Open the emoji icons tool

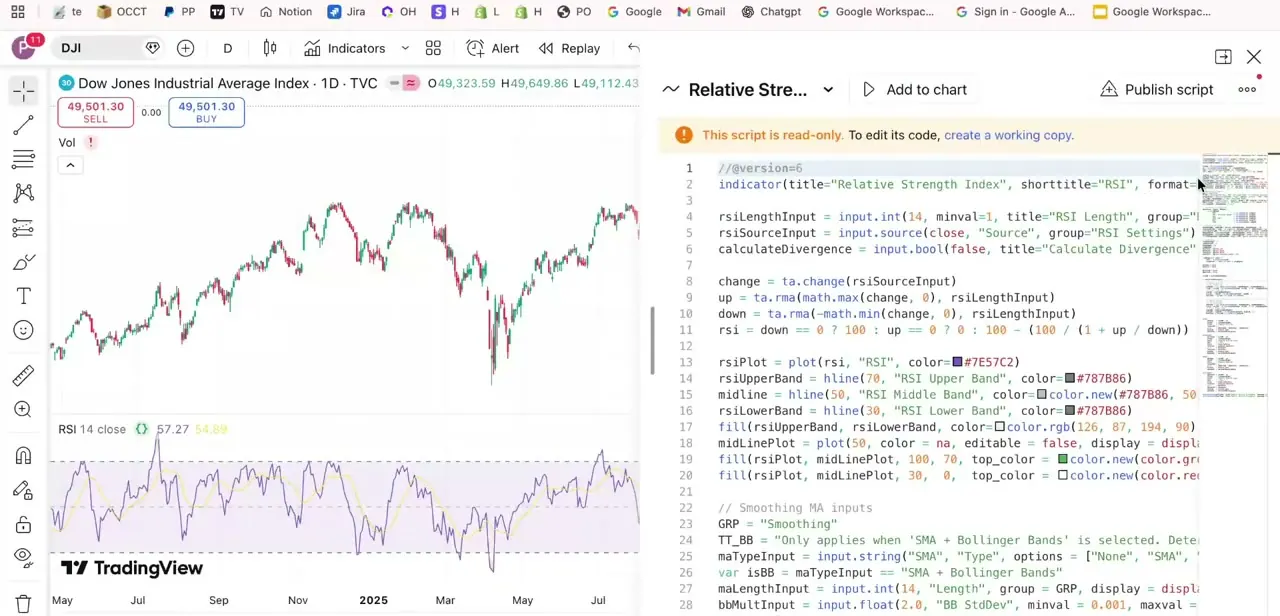[x=24, y=330]
